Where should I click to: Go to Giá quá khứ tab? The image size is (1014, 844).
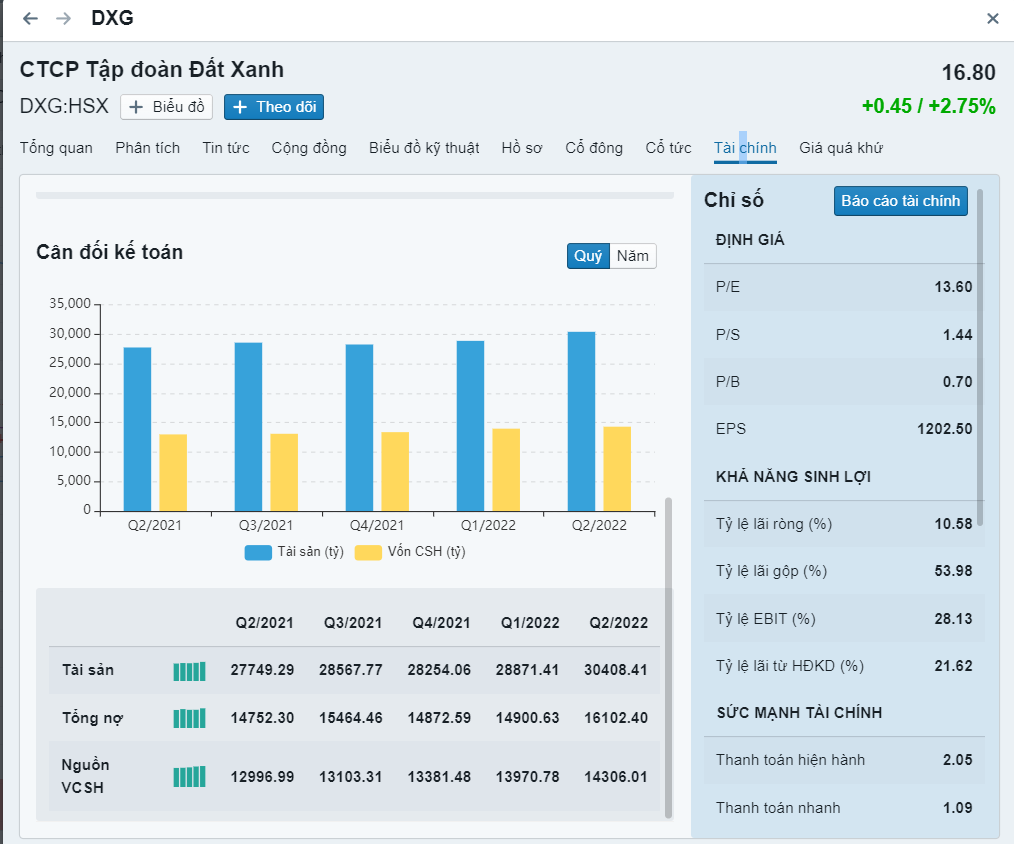(x=841, y=148)
